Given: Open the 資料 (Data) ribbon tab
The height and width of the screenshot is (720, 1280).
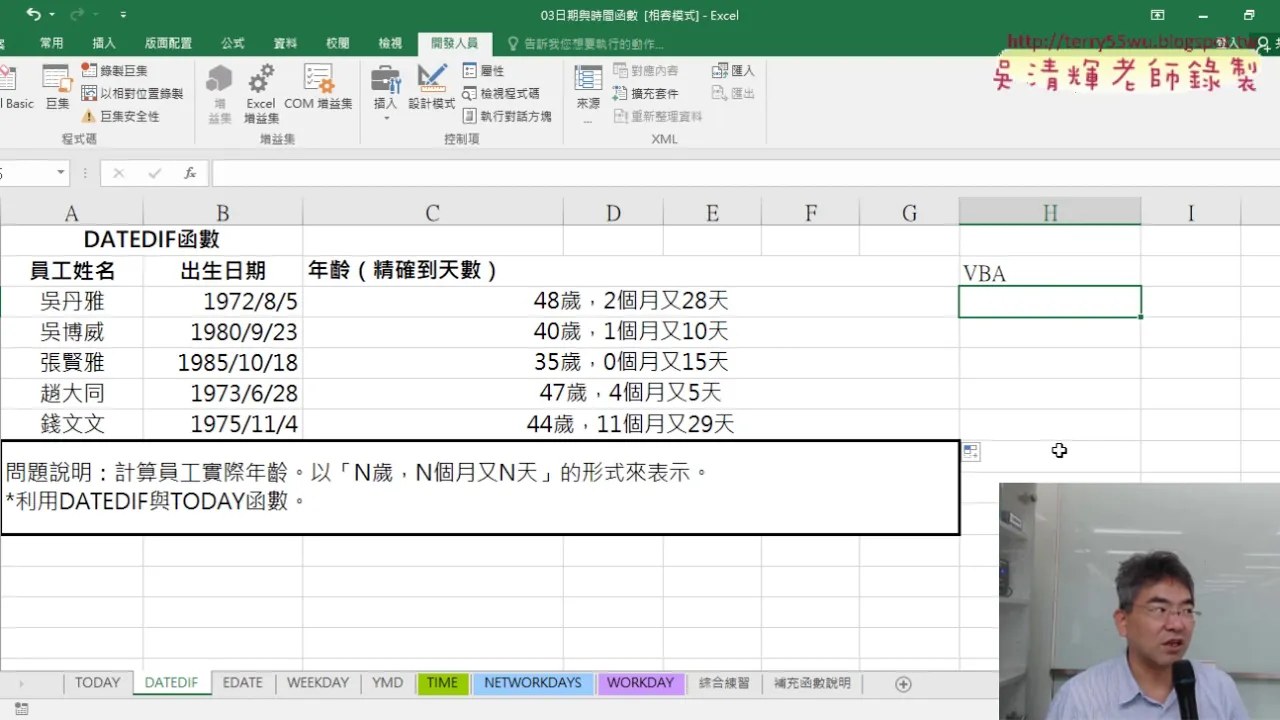Looking at the screenshot, I should coord(285,43).
